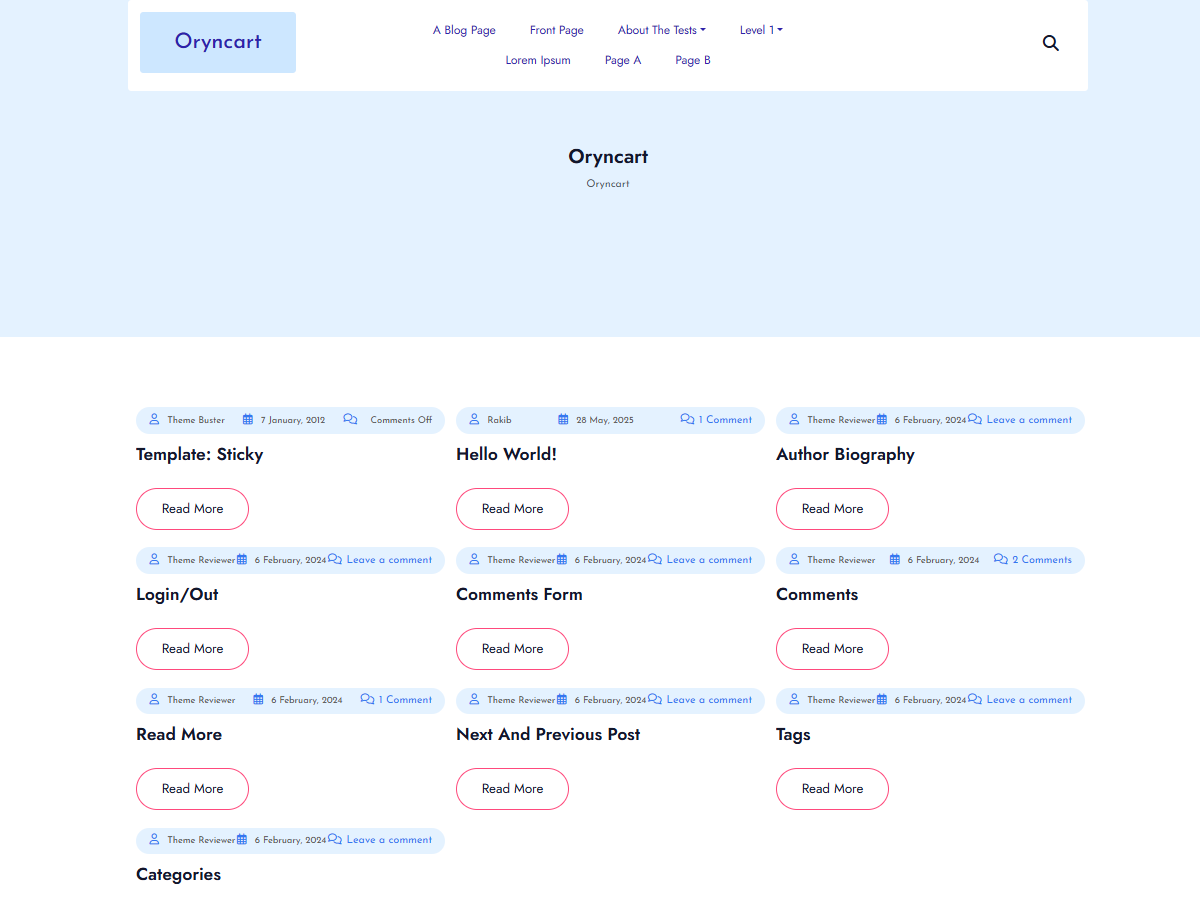Screen dimensions: 1200x900
Task: Open Leave a comment for Comments Form post
Action: click(x=710, y=560)
